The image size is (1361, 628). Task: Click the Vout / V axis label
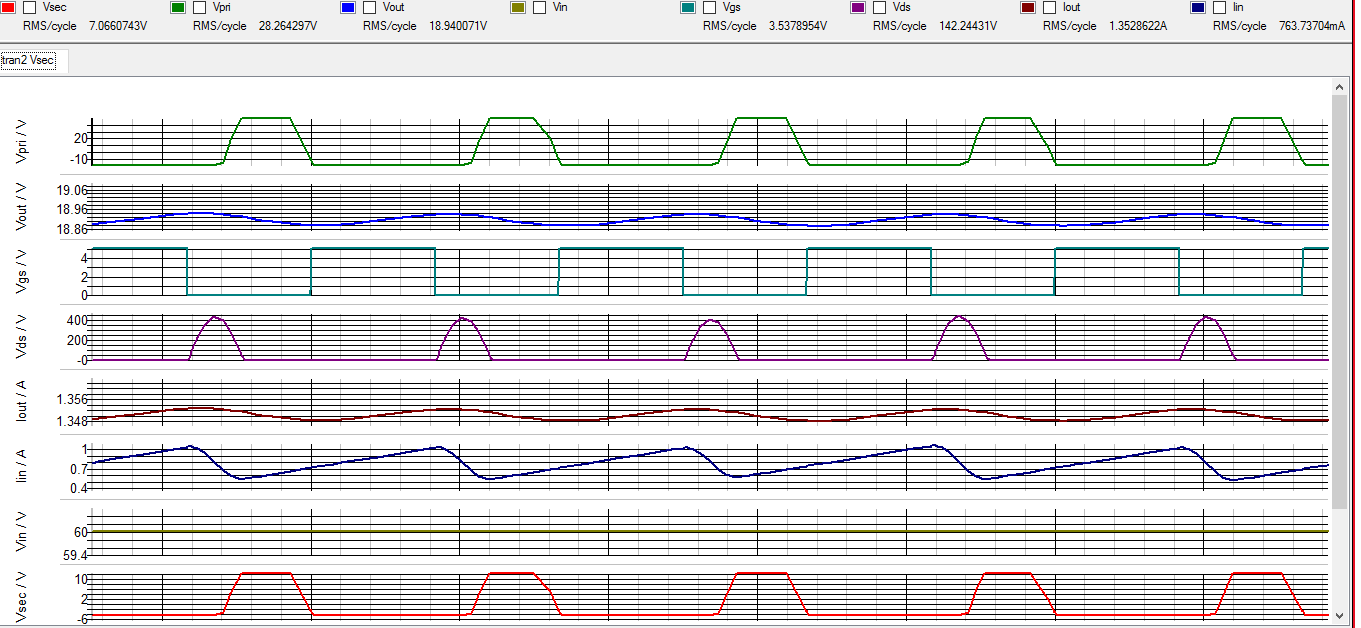tap(23, 208)
